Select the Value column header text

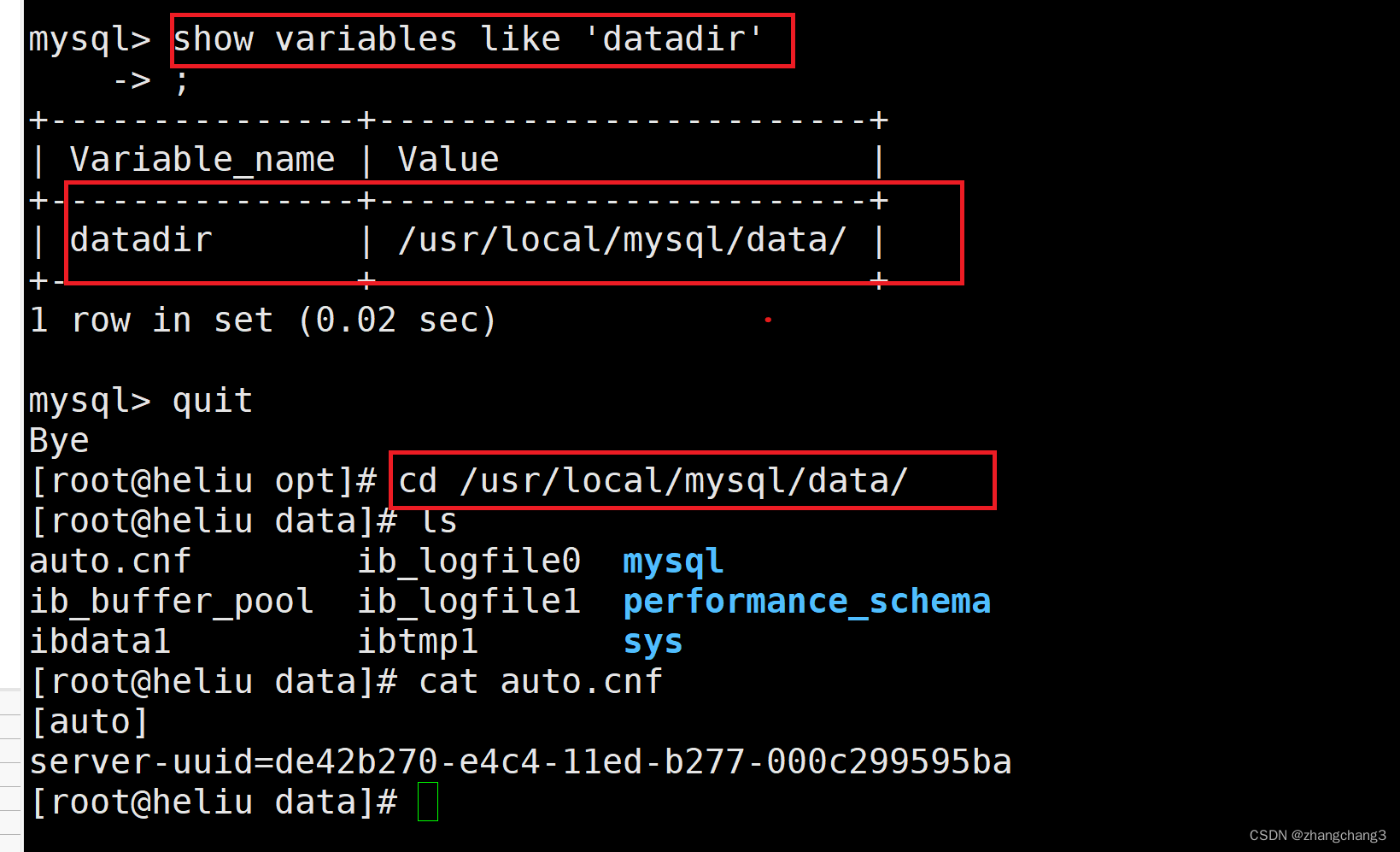coord(448,160)
